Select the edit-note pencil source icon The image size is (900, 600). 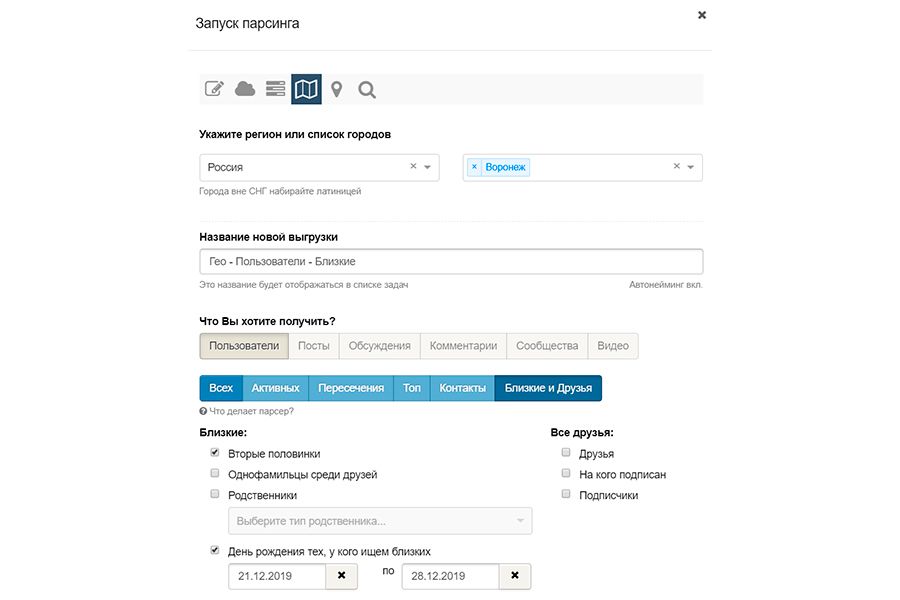(x=214, y=89)
